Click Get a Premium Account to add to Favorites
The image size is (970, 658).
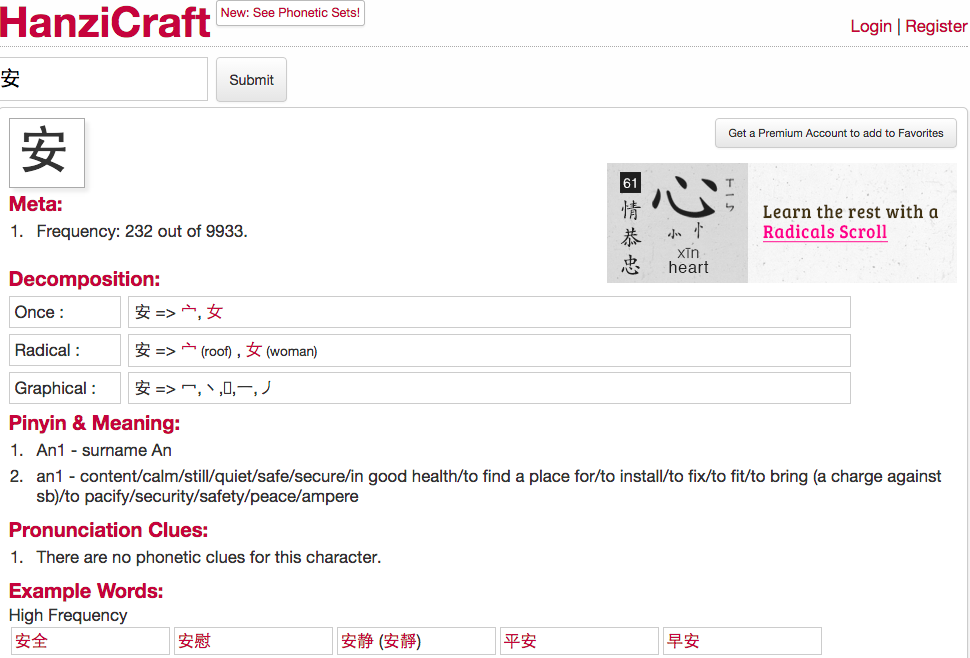pos(835,133)
